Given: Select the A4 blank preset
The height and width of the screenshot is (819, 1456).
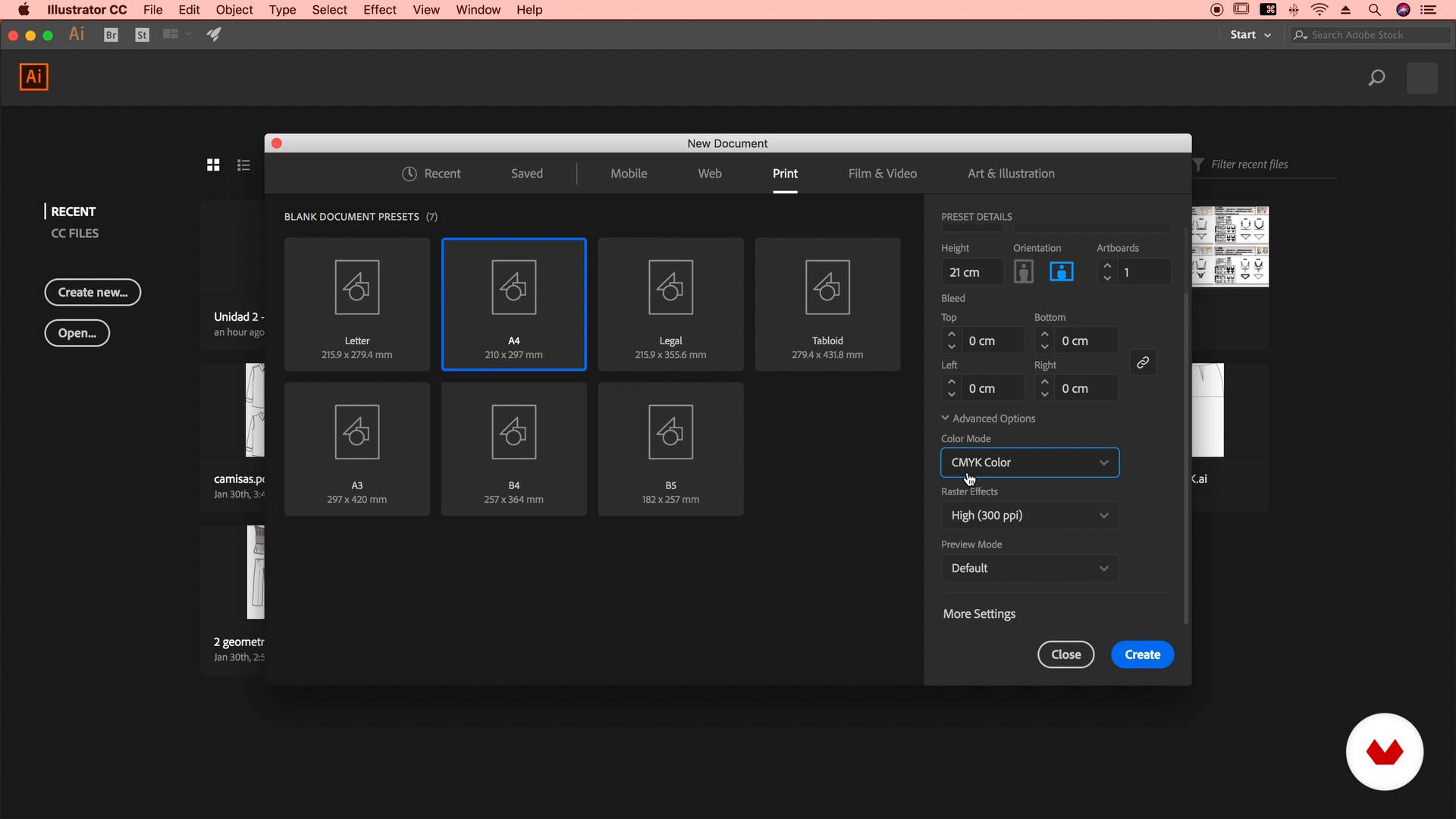Looking at the screenshot, I should [513, 304].
